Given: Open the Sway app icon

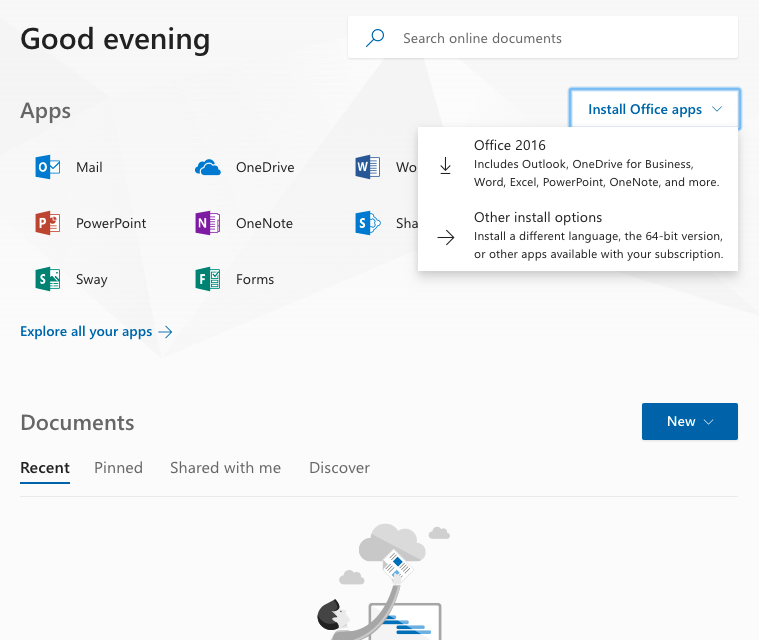Looking at the screenshot, I should click(47, 279).
